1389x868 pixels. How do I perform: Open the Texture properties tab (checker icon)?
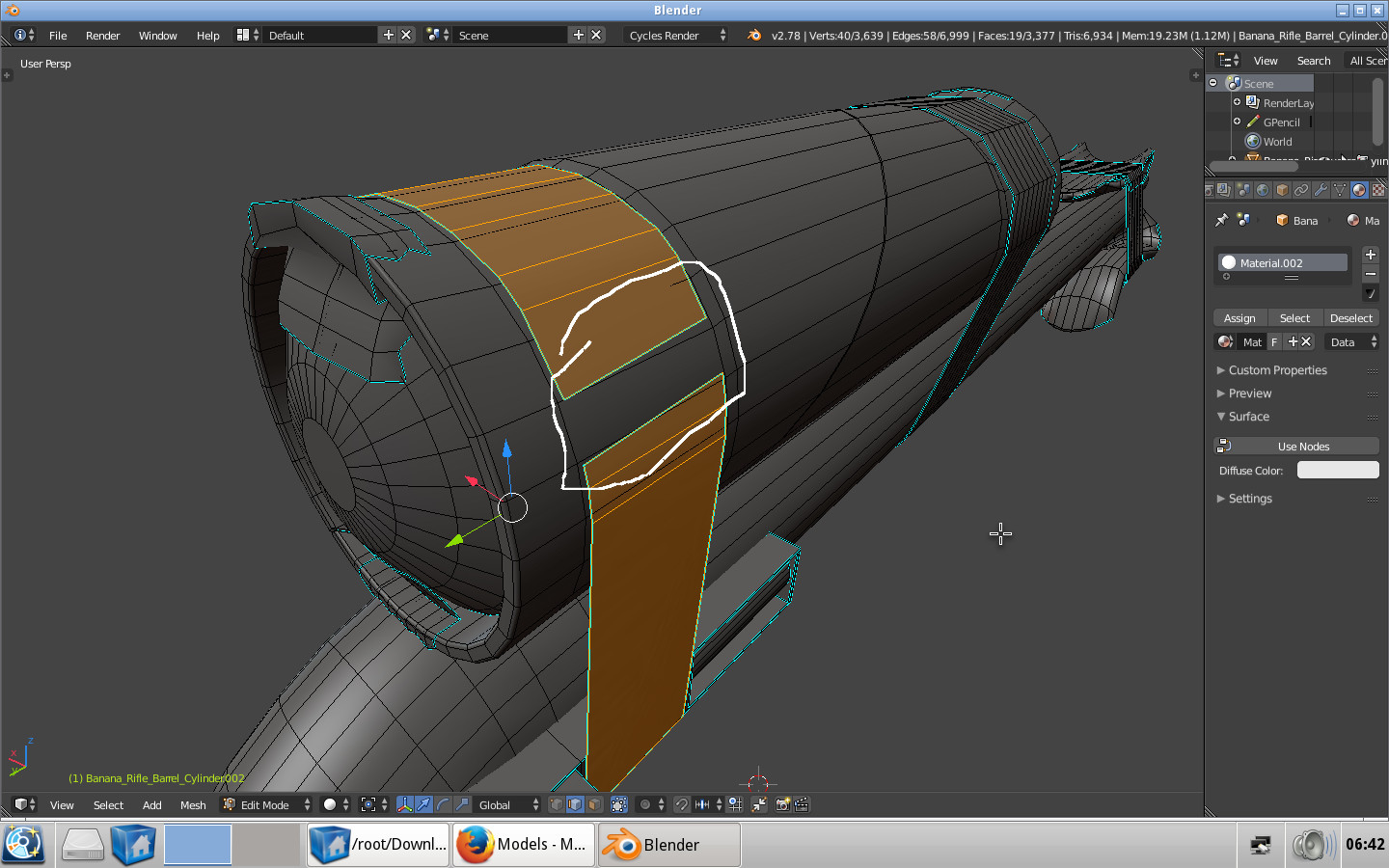pos(1378,190)
